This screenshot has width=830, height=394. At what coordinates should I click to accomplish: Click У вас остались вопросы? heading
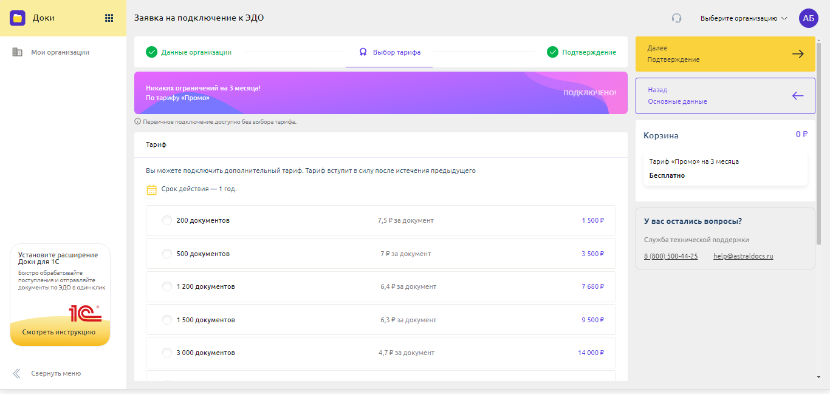coord(692,221)
